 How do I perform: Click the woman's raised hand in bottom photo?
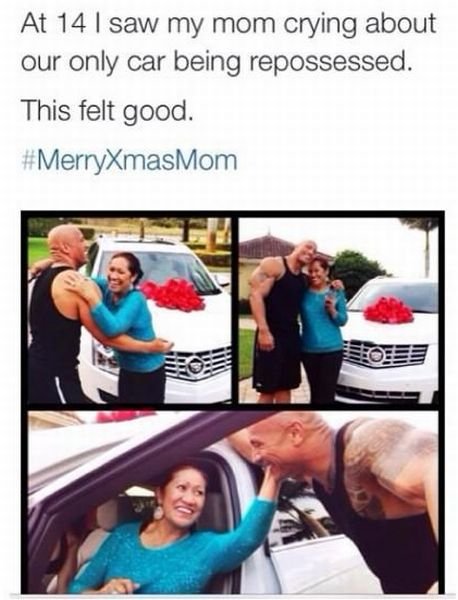point(272,483)
